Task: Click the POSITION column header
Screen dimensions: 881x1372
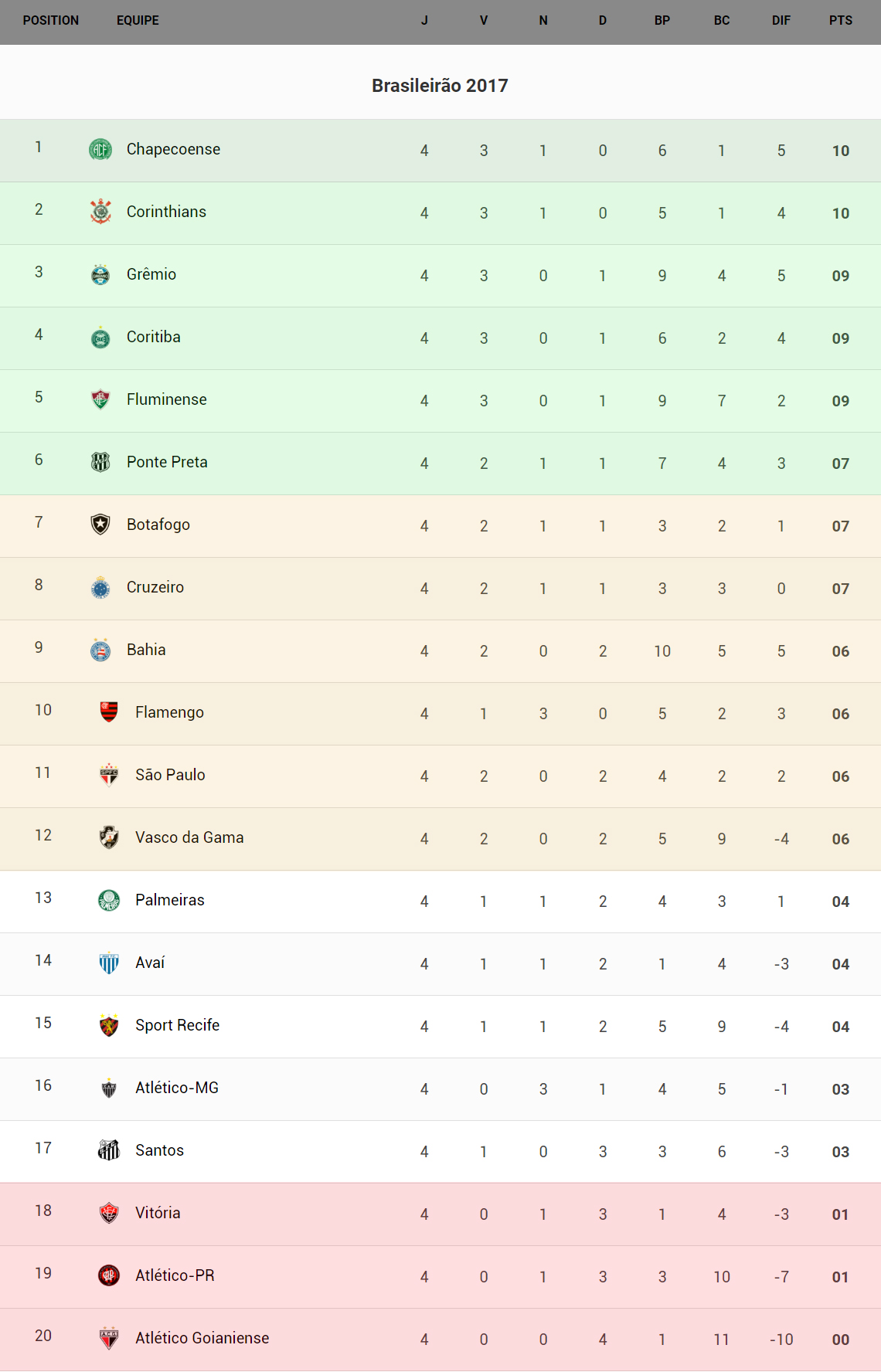Action: point(51,21)
